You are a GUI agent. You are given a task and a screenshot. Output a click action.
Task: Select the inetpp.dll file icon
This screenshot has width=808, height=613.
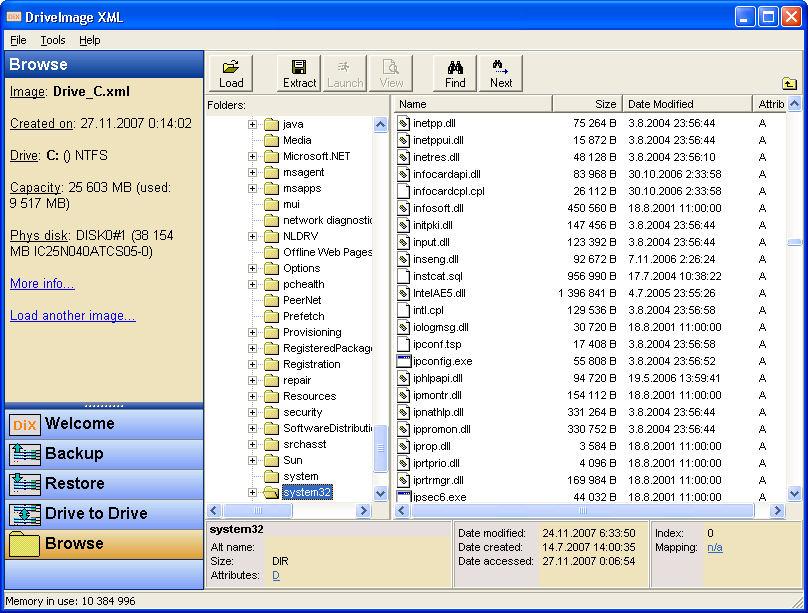click(x=403, y=123)
